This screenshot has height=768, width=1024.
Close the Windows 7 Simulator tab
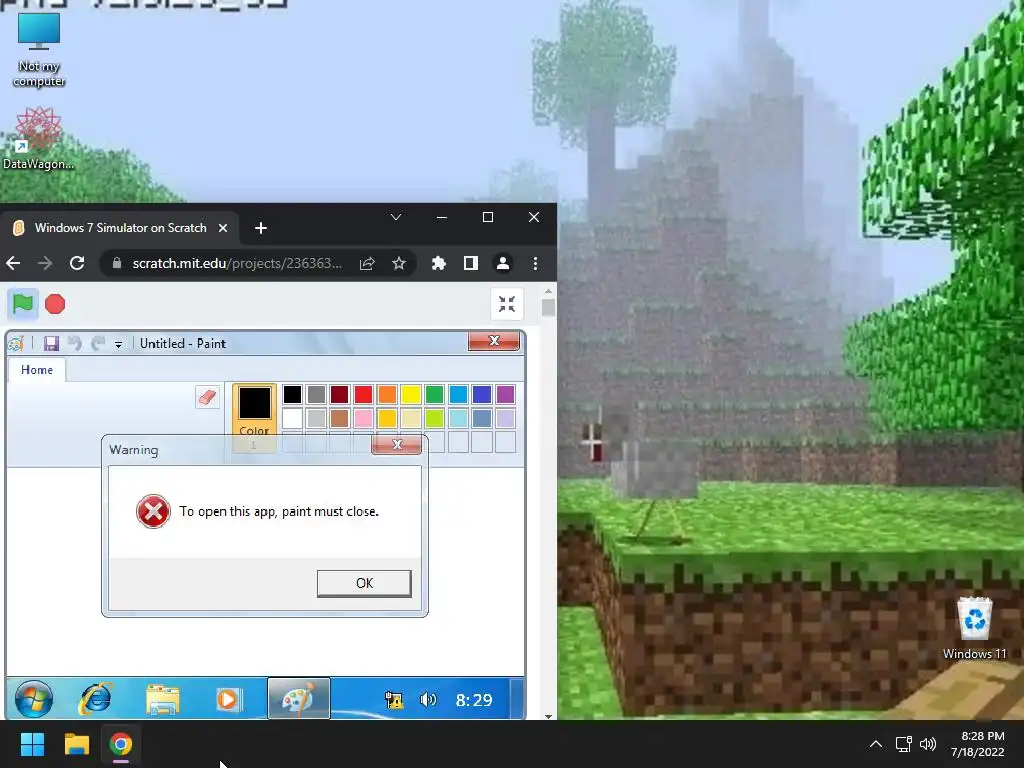tap(223, 228)
